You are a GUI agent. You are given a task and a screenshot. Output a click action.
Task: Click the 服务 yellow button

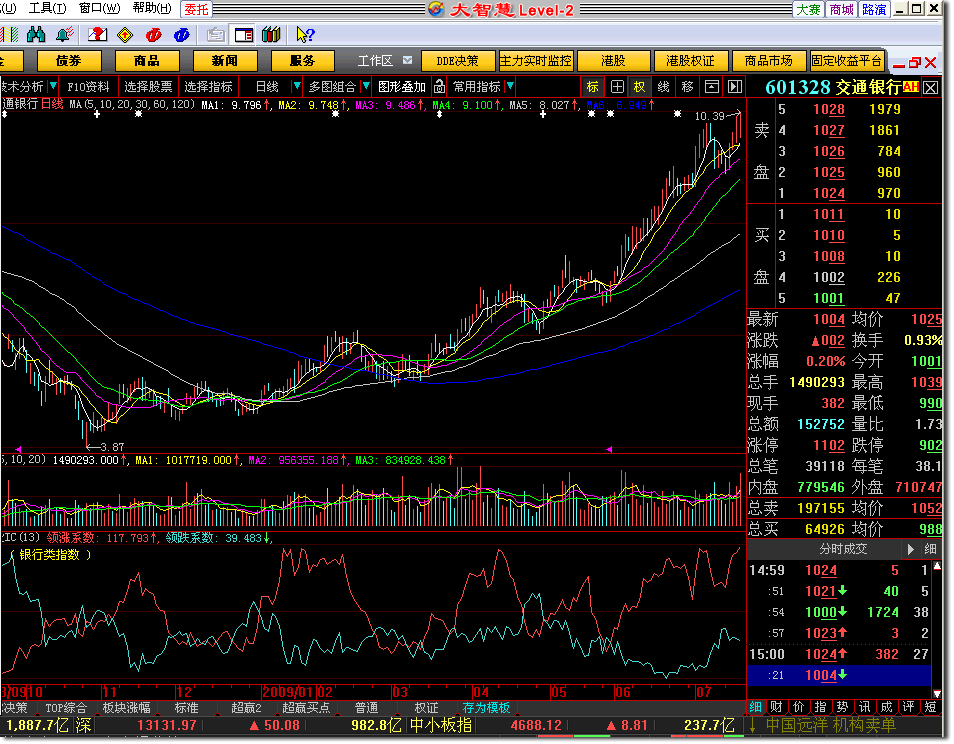(302, 61)
